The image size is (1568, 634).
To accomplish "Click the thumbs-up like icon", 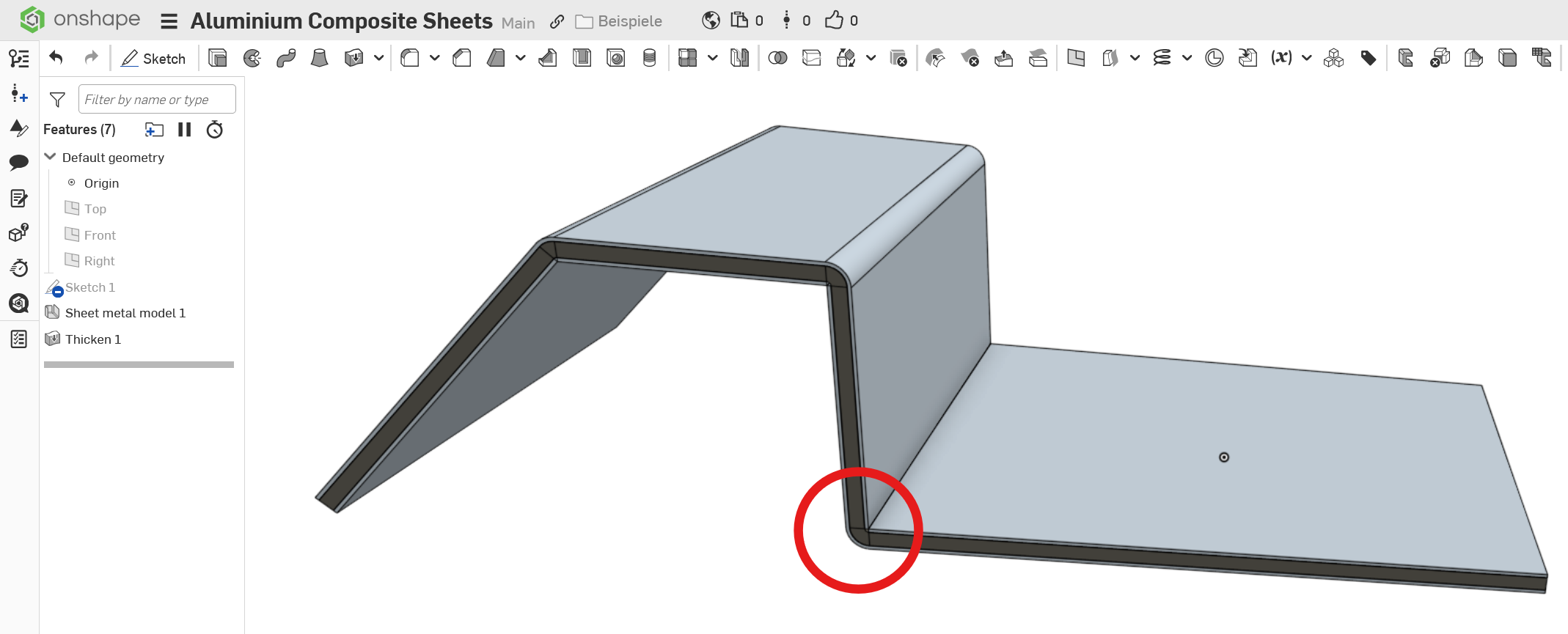I will (x=834, y=20).
